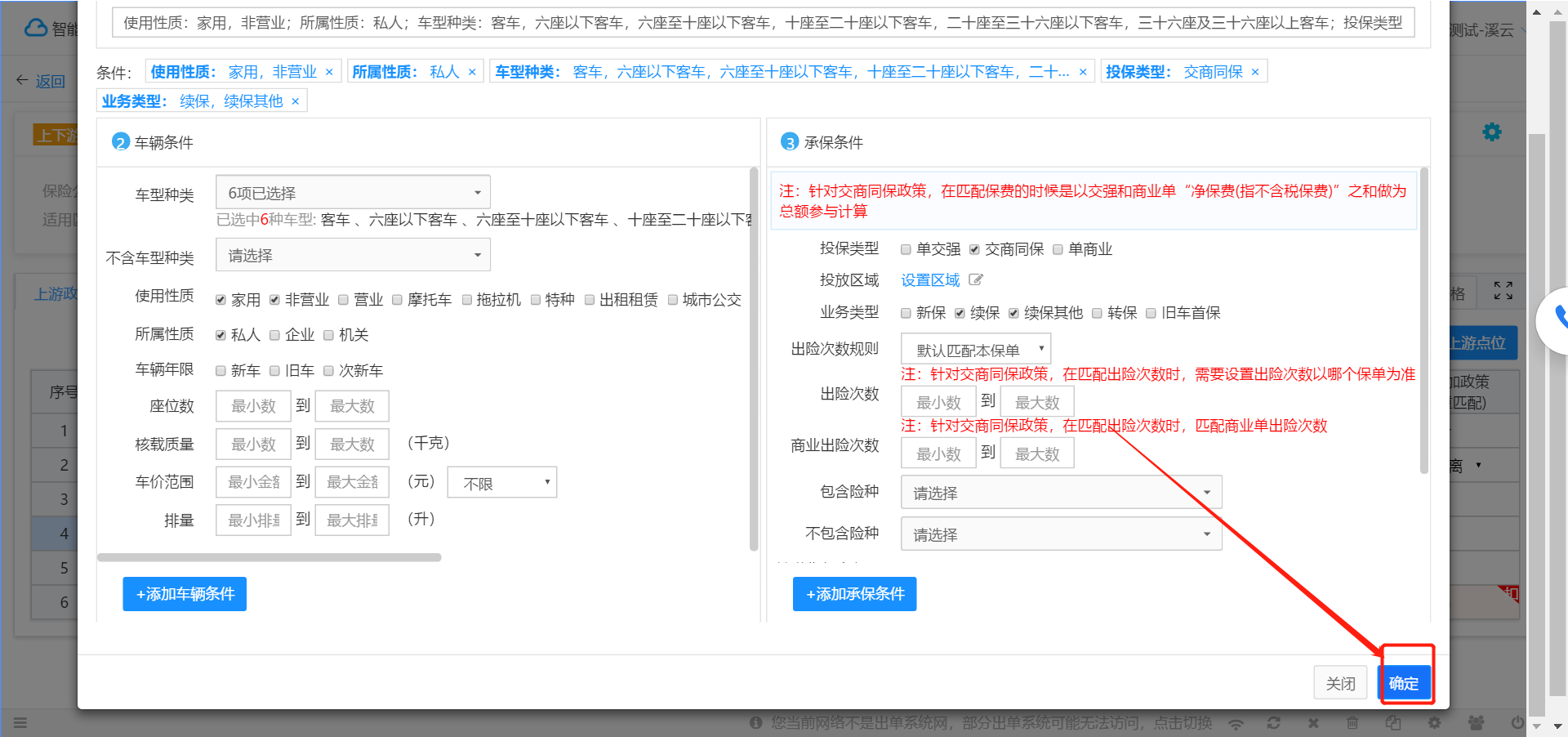
Task: Remove the 投保类型 交商同保 condition tag
Action: pos(1255,73)
